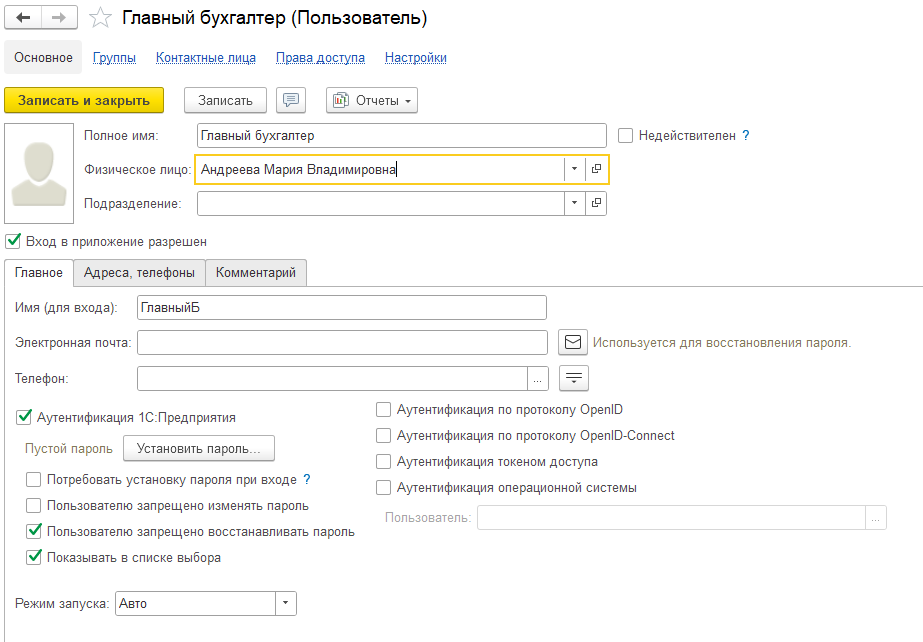Click the Установить пароль button
The image size is (923, 642).
pyautogui.click(x=198, y=448)
